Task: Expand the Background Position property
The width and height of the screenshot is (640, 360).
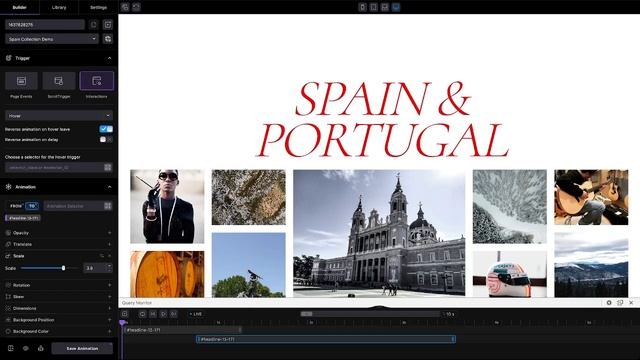Action: pos(109,320)
